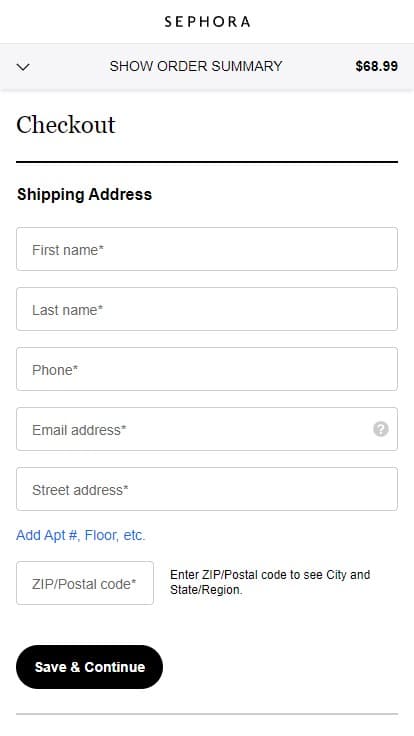Focus the ZIP/Postal code field
This screenshot has width=414, height=736.
[x=85, y=583]
